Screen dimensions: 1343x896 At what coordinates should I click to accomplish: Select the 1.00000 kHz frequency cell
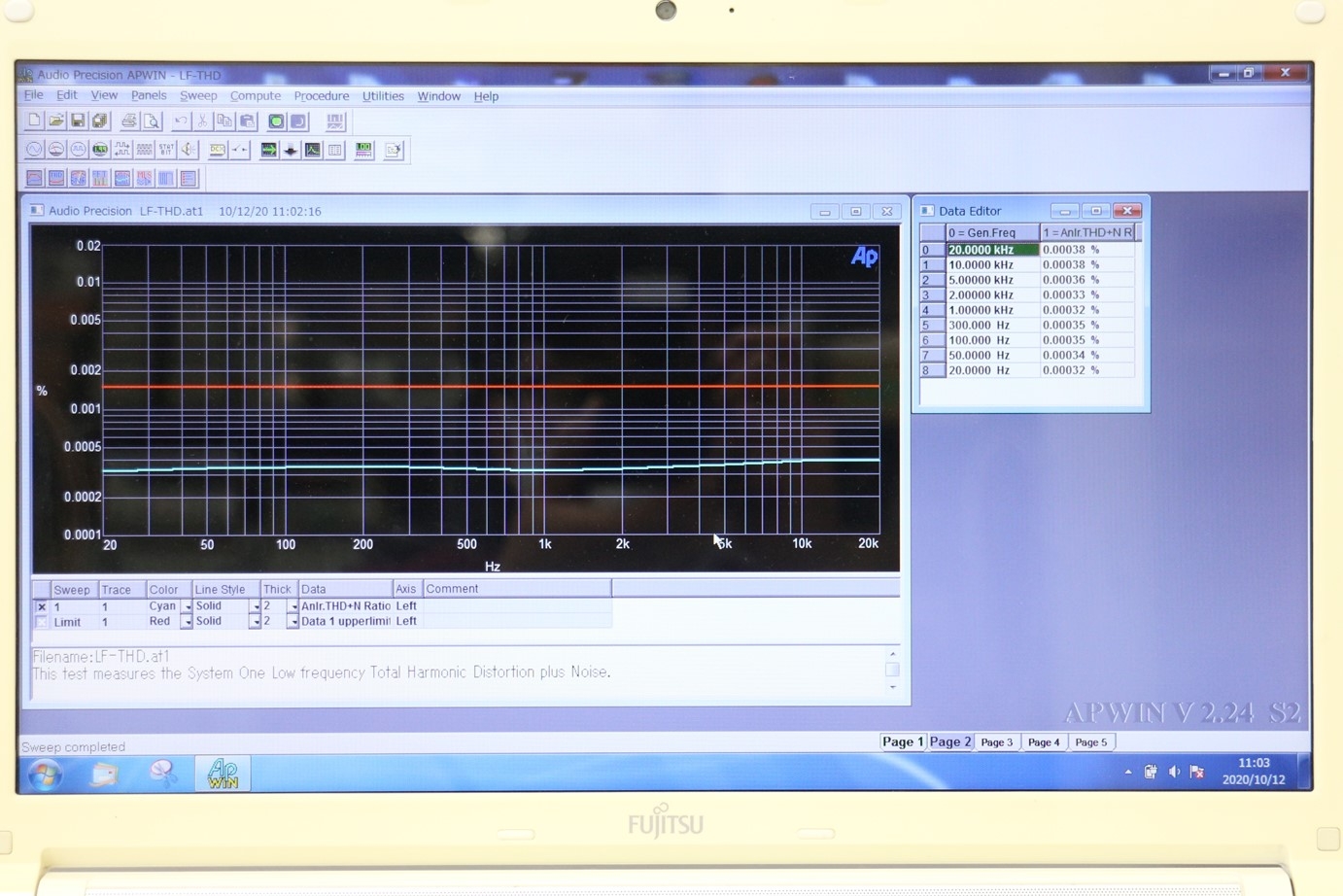[x=991, y=310]
